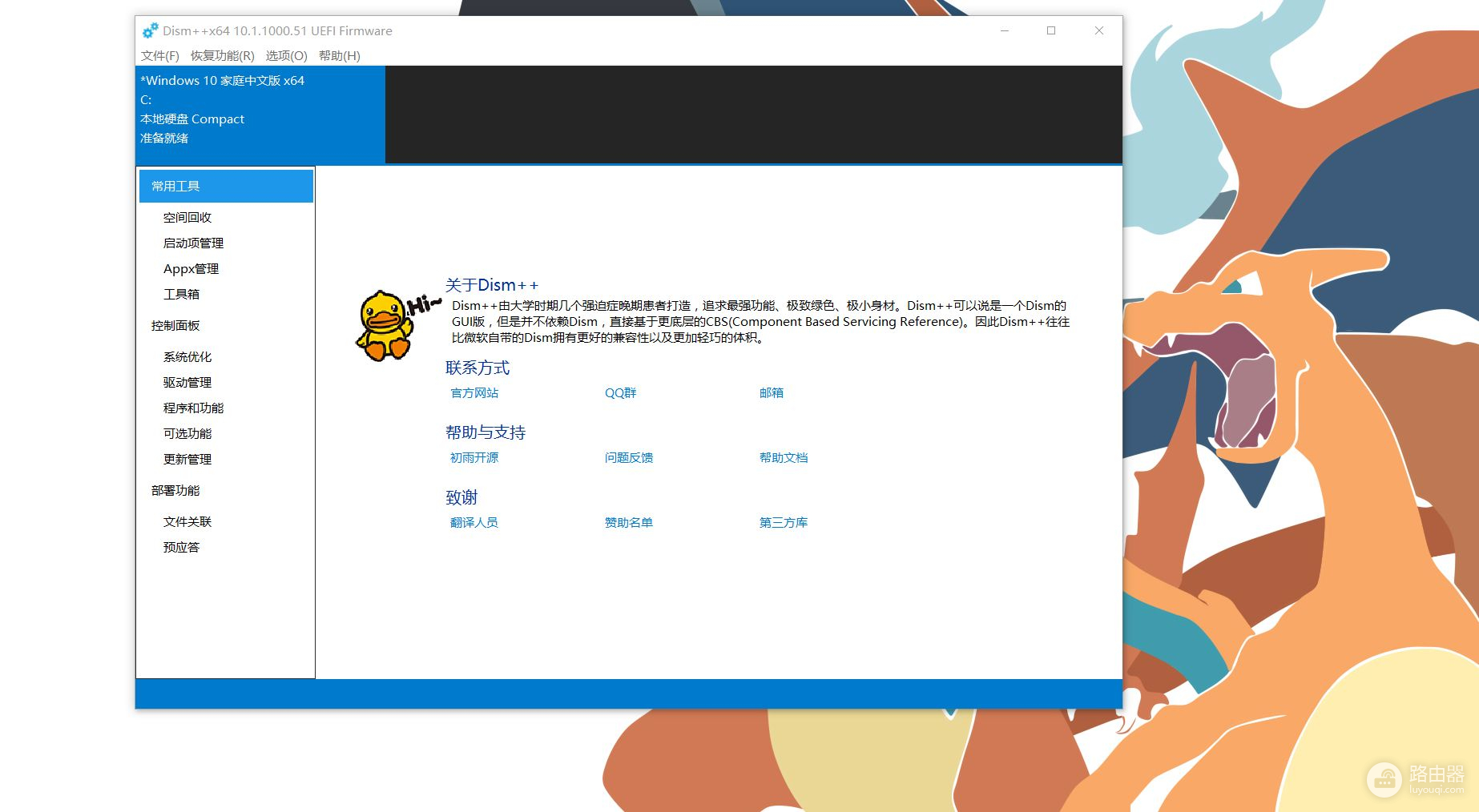Open 文件关联 in the sidebar
Image resolution: width=1479 pixels, height=812 pixels.
click(x=187, y=521)
